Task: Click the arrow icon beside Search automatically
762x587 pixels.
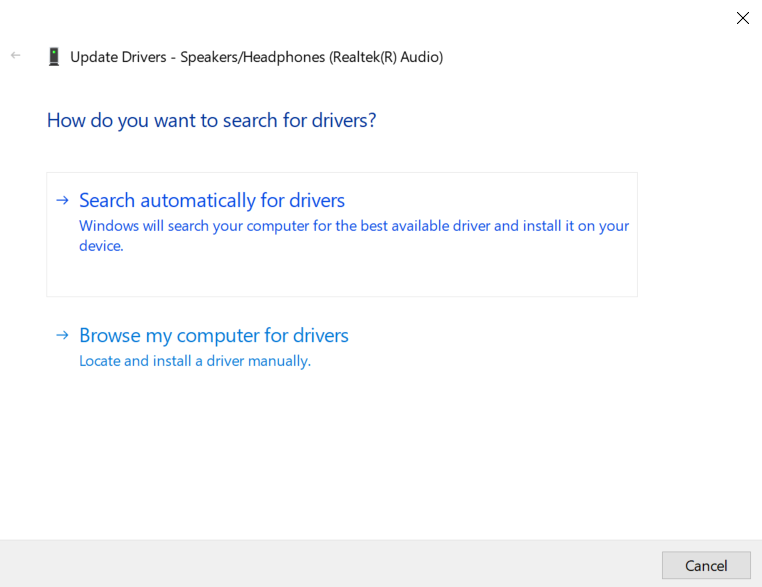Action: pyautogui.click(x=62, y=200)
